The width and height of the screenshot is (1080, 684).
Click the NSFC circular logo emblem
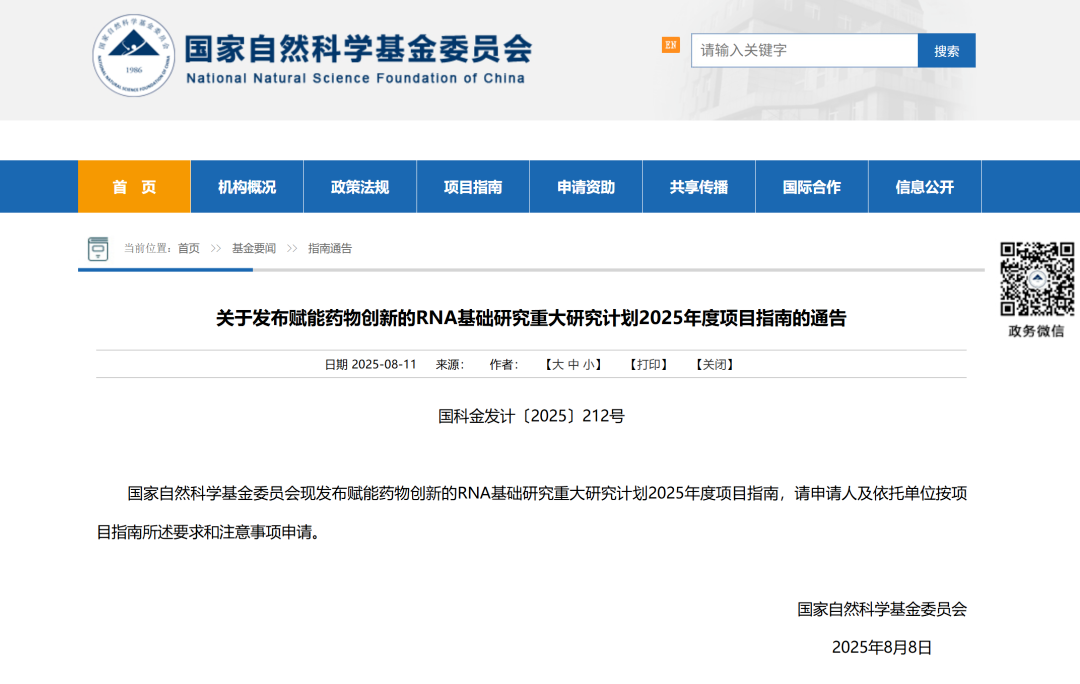pos(134,56)
